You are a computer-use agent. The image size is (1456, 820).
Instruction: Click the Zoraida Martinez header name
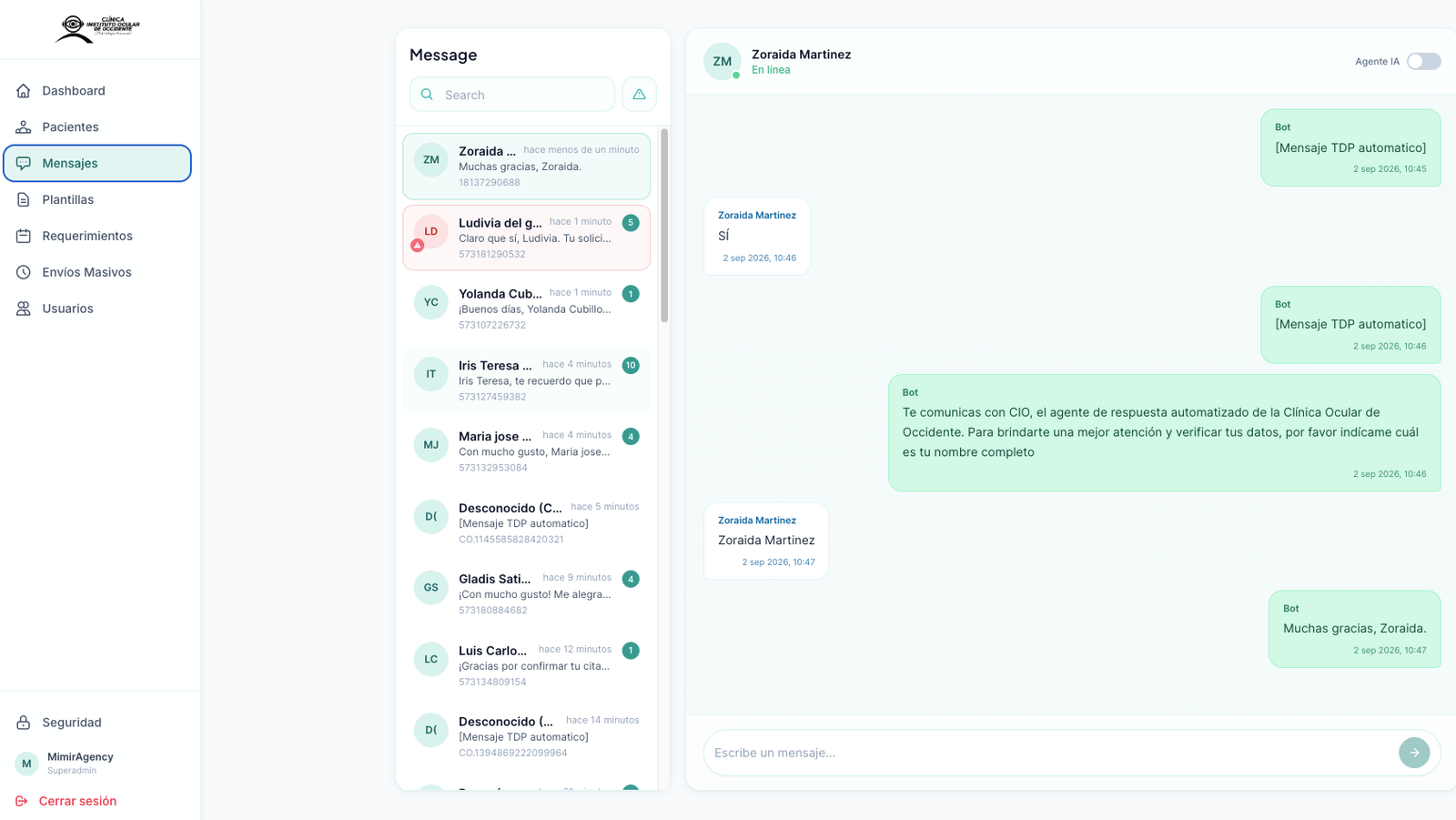(x=801, y=55)
